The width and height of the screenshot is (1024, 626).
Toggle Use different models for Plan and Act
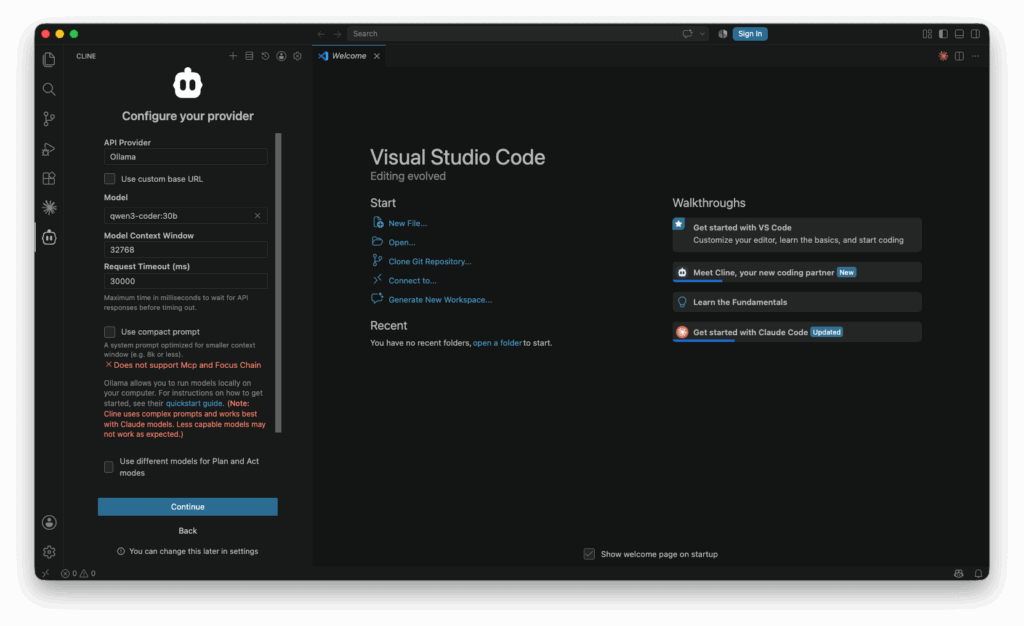tap(109, 467)
